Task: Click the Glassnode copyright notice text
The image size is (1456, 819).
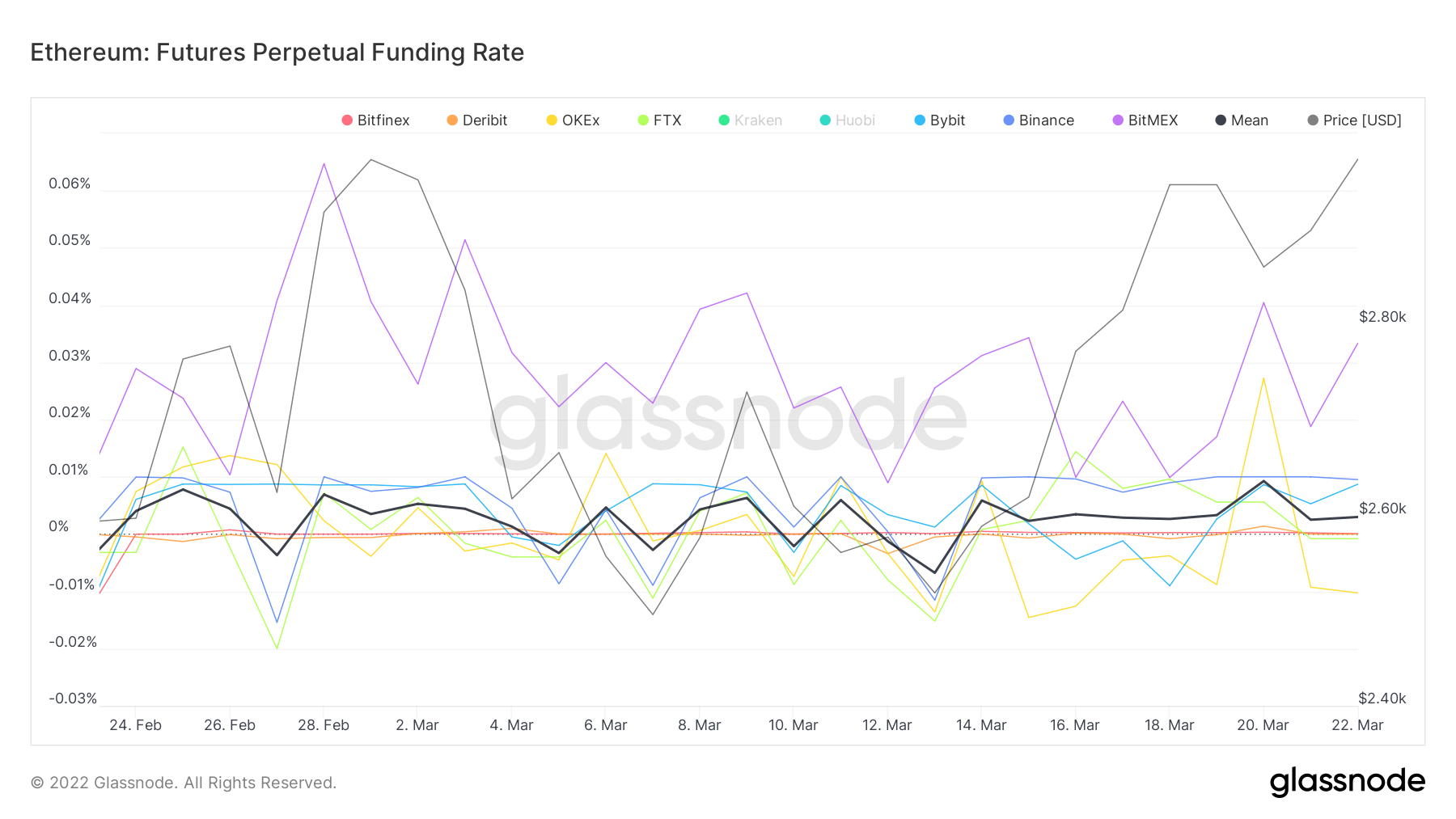Action: [x=184, y=783]
